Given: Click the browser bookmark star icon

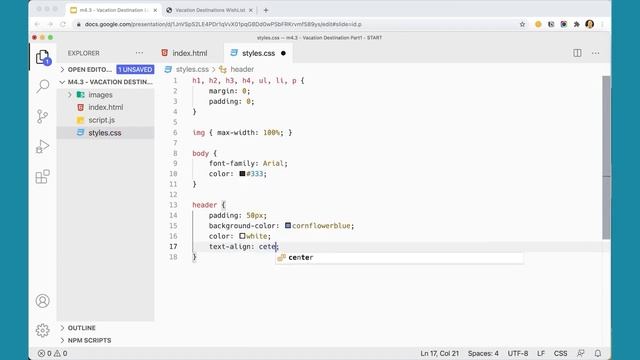Looking at the screenshot, I should pyautogui.click(x=522, y=24).
